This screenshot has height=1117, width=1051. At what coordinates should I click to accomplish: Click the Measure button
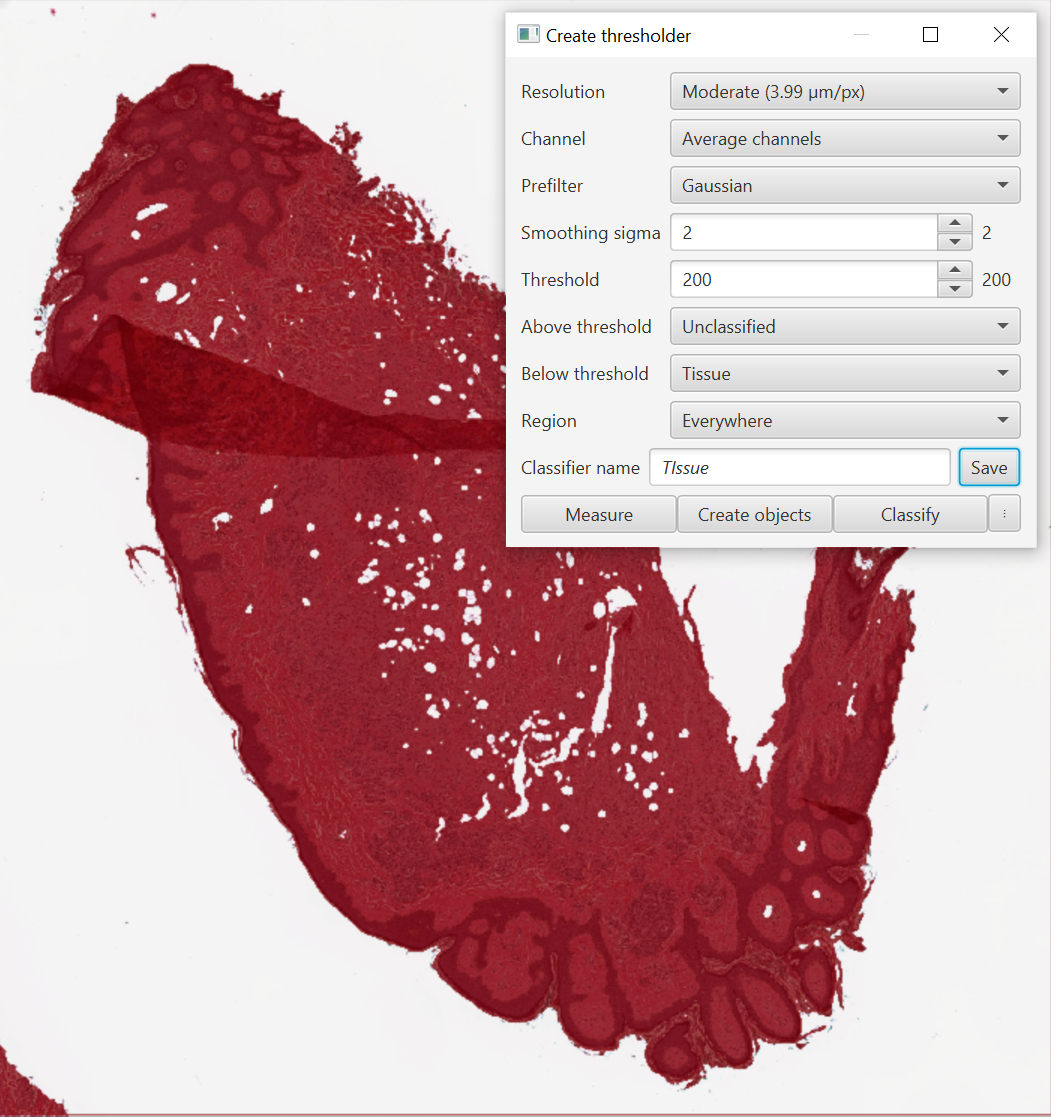[x=599, y=514]
